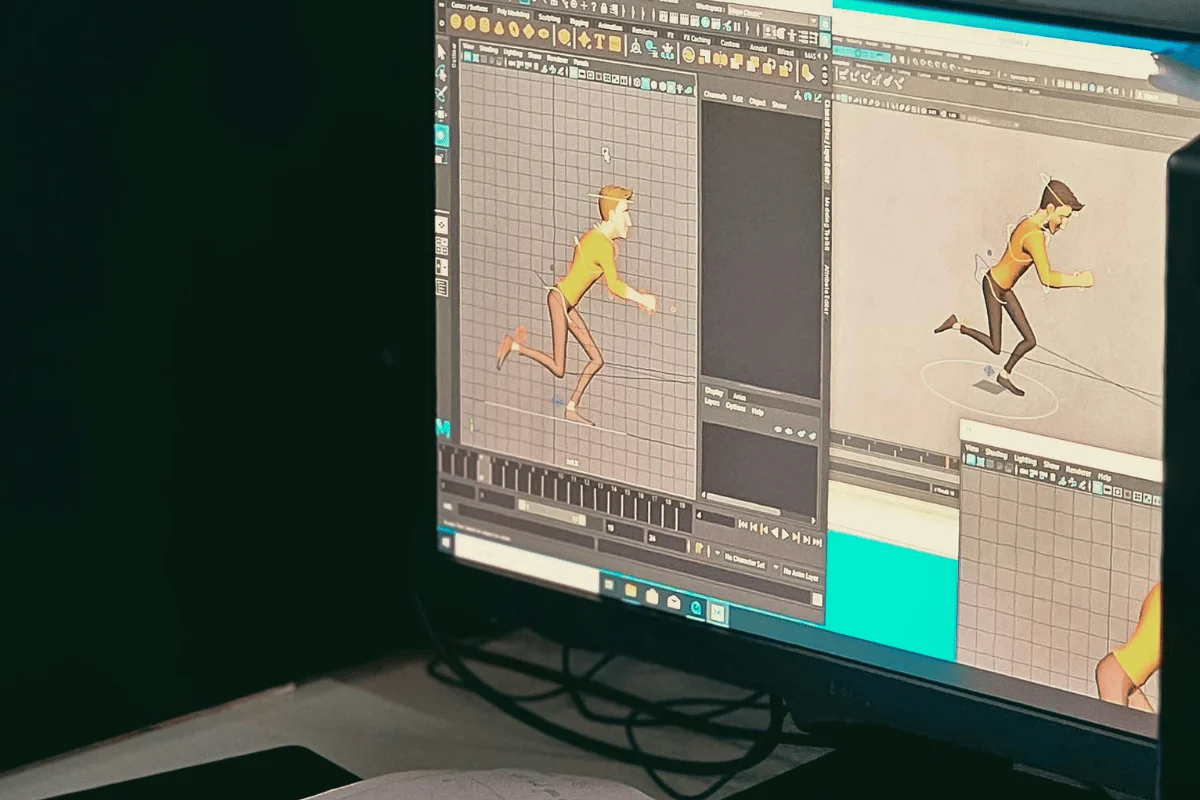Click the polygon plane shelf icon
The image size is (1200, 800).
tap(529, 31)
